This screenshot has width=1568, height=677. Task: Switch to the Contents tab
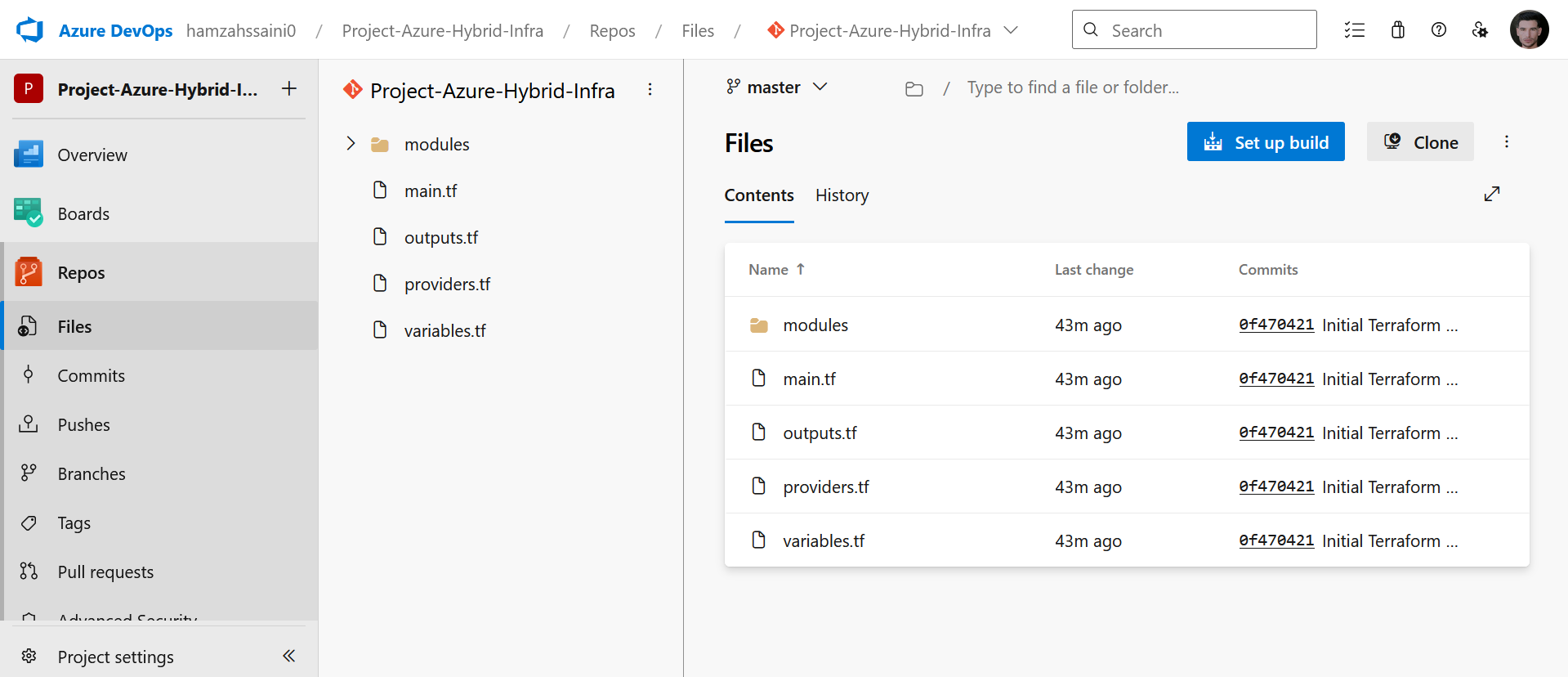point(759,195)
